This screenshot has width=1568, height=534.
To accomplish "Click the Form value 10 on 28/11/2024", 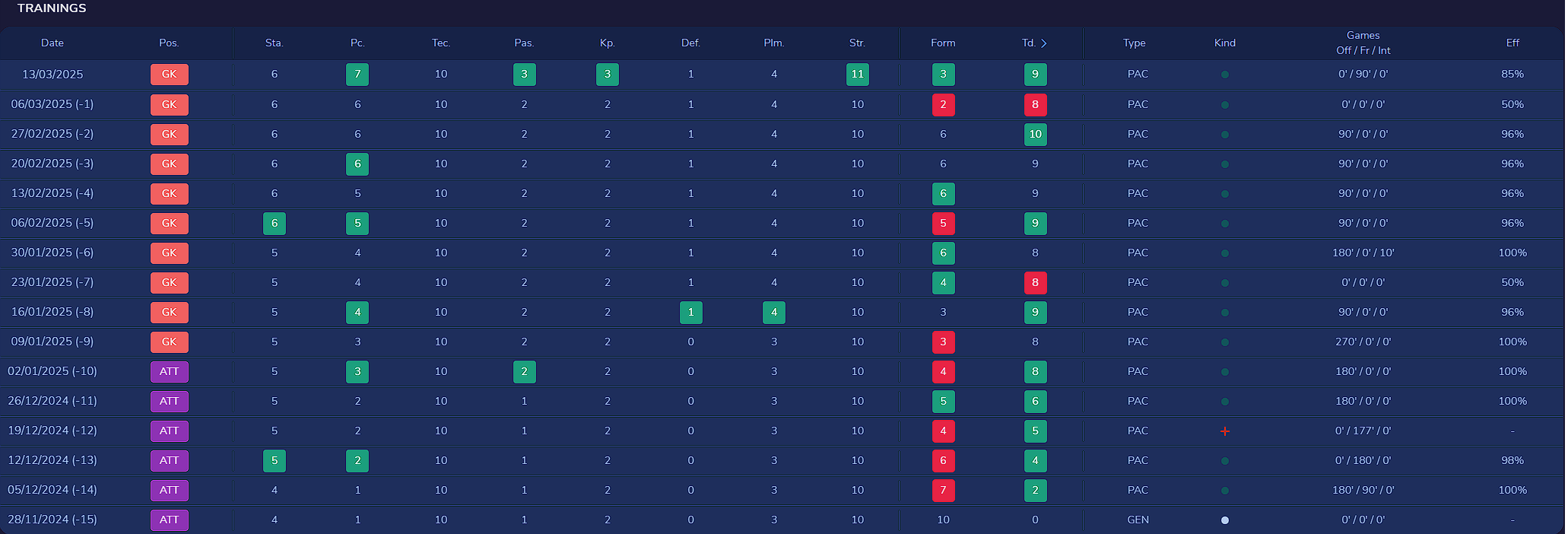I will coord(943,520).
